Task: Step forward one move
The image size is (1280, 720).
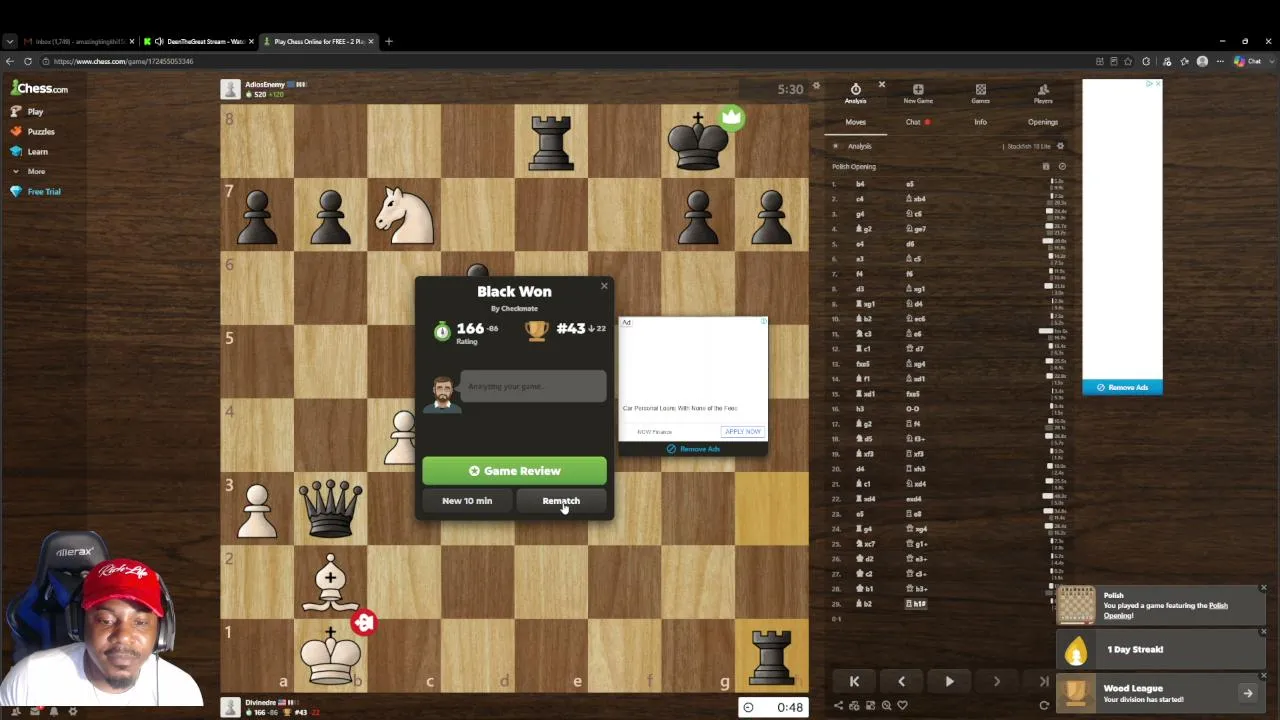Action: pyautogui.click(x=996, y=681)
